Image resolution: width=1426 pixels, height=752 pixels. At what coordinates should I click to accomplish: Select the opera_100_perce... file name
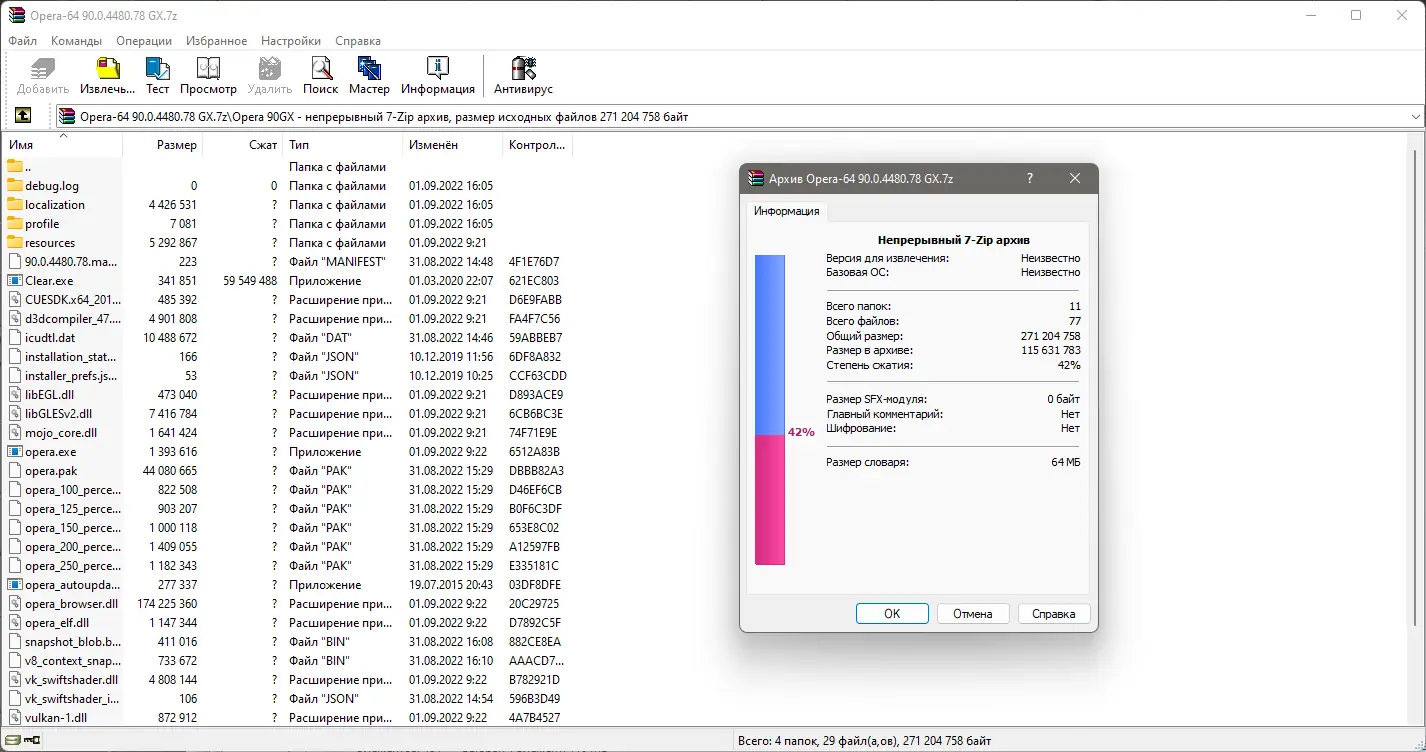(73, 490)
